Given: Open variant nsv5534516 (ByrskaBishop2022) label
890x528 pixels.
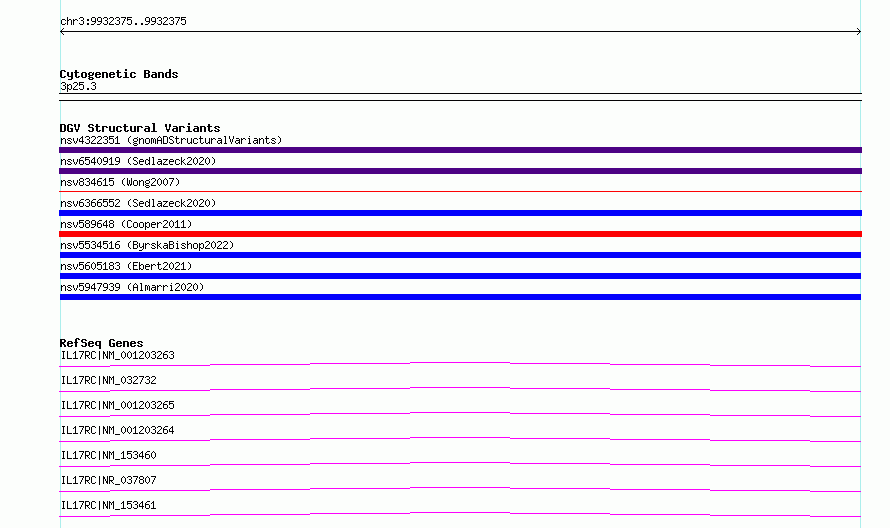Looking at the screenshot, I should (147, 245).
